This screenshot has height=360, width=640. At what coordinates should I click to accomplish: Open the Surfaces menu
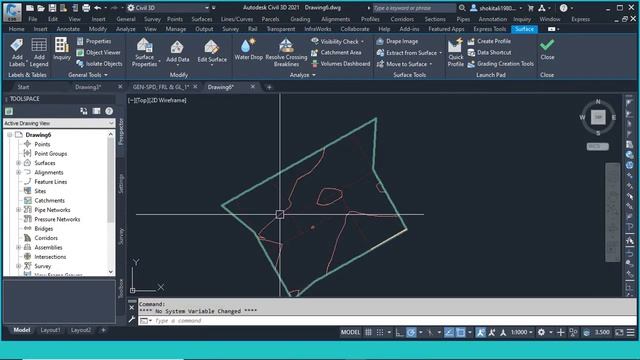(202, 19)
